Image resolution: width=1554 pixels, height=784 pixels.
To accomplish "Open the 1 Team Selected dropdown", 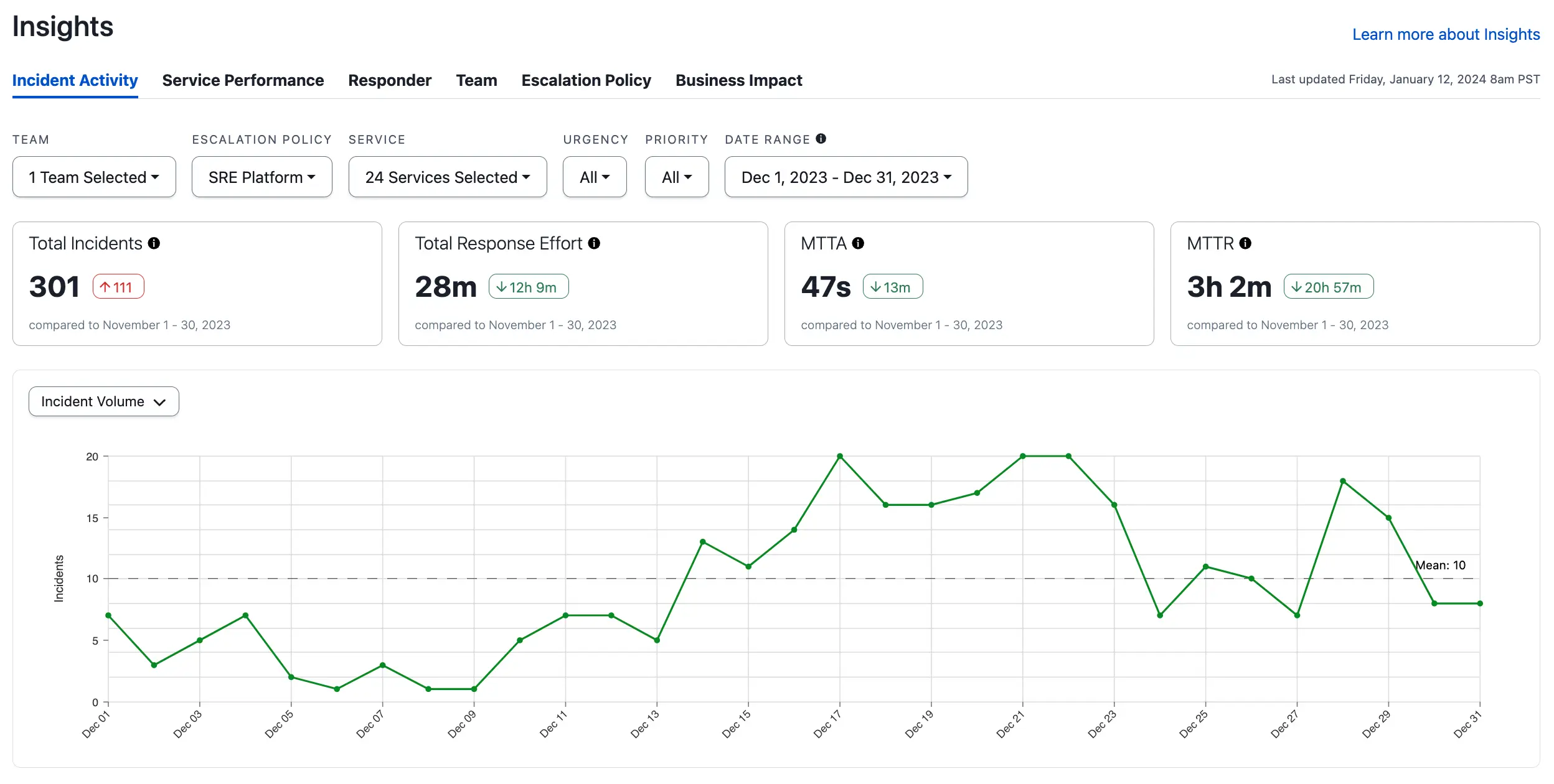I will tap(94, 177).
